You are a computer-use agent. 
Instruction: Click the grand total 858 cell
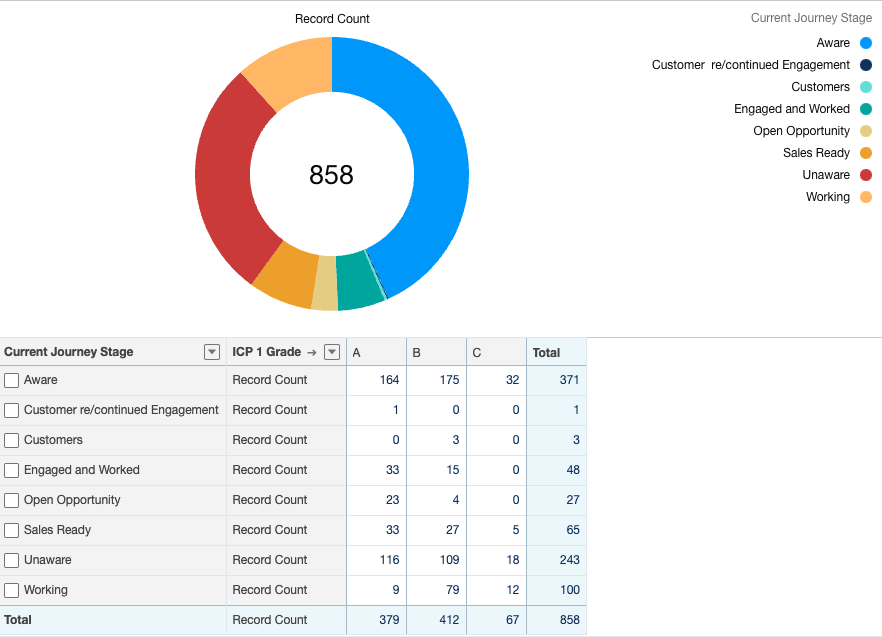pyautogui.click(x=569, y=620)
